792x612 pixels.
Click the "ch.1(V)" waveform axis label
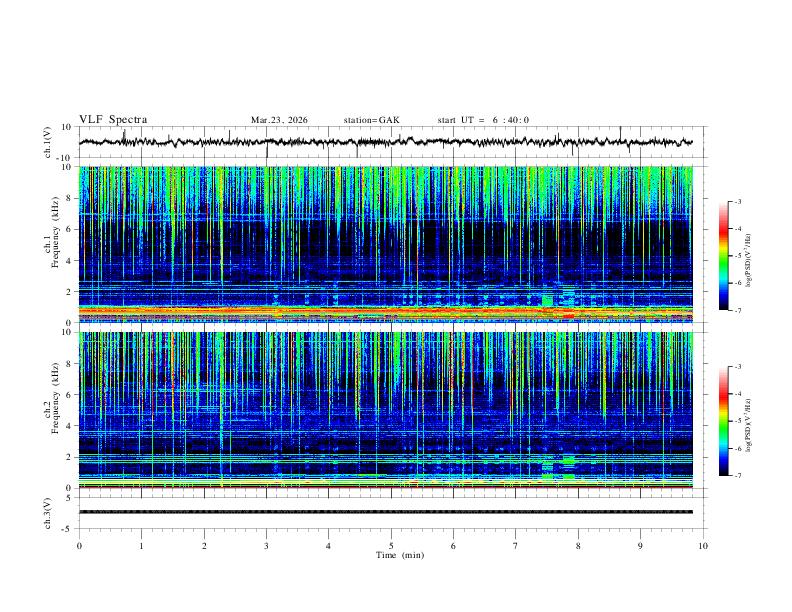[48, 142]
